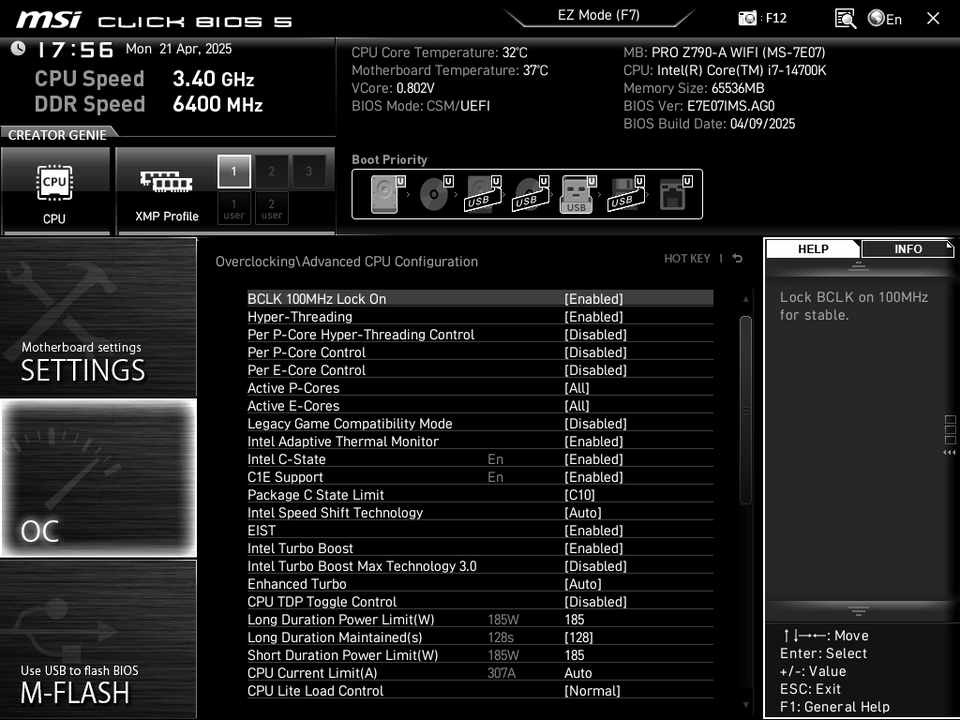This screenshot has width=960, height=720.
Task: Click the settings list scrollbar thumb
Action: [745, 410]
